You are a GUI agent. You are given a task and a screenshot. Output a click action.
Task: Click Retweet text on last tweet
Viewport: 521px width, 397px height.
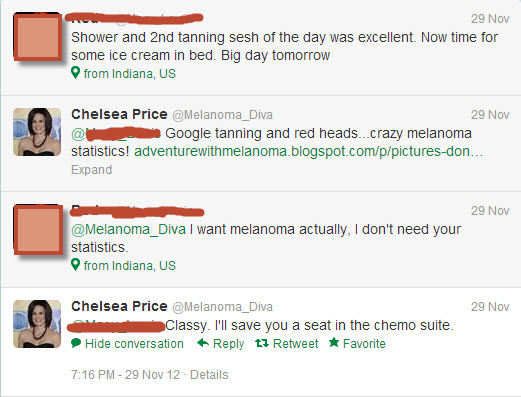(x=295, y=344)
